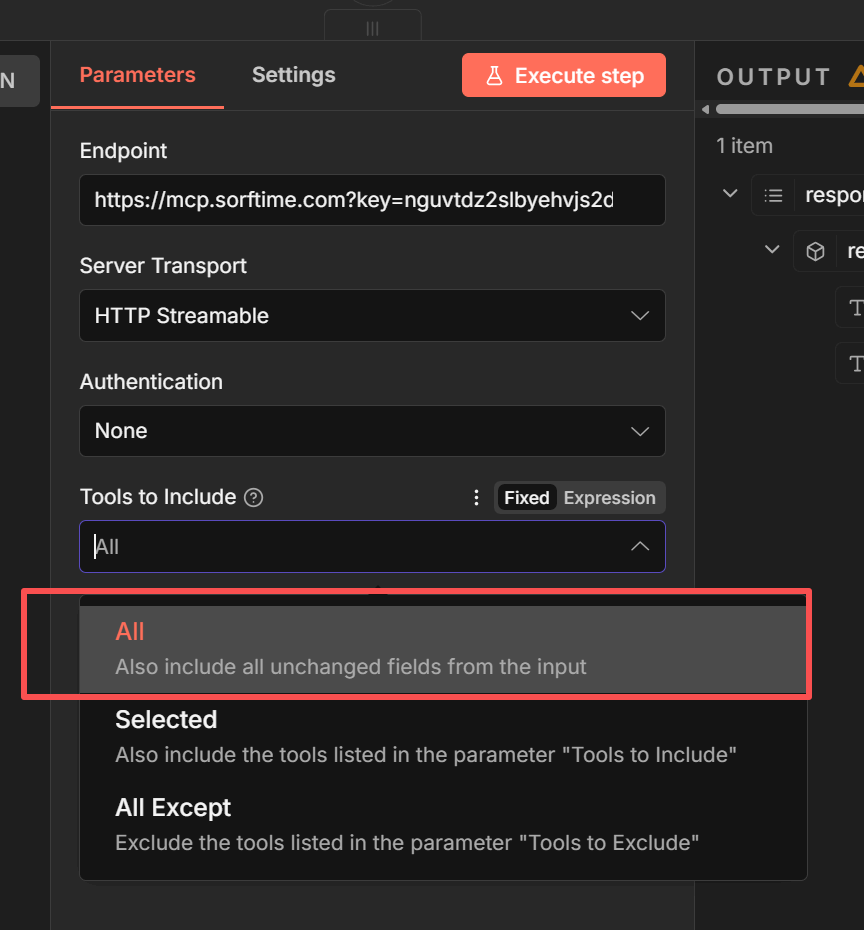This screenshot has width=864, height=930.
Task: Click the list icon in the output tree
Action: click(773, 195)
